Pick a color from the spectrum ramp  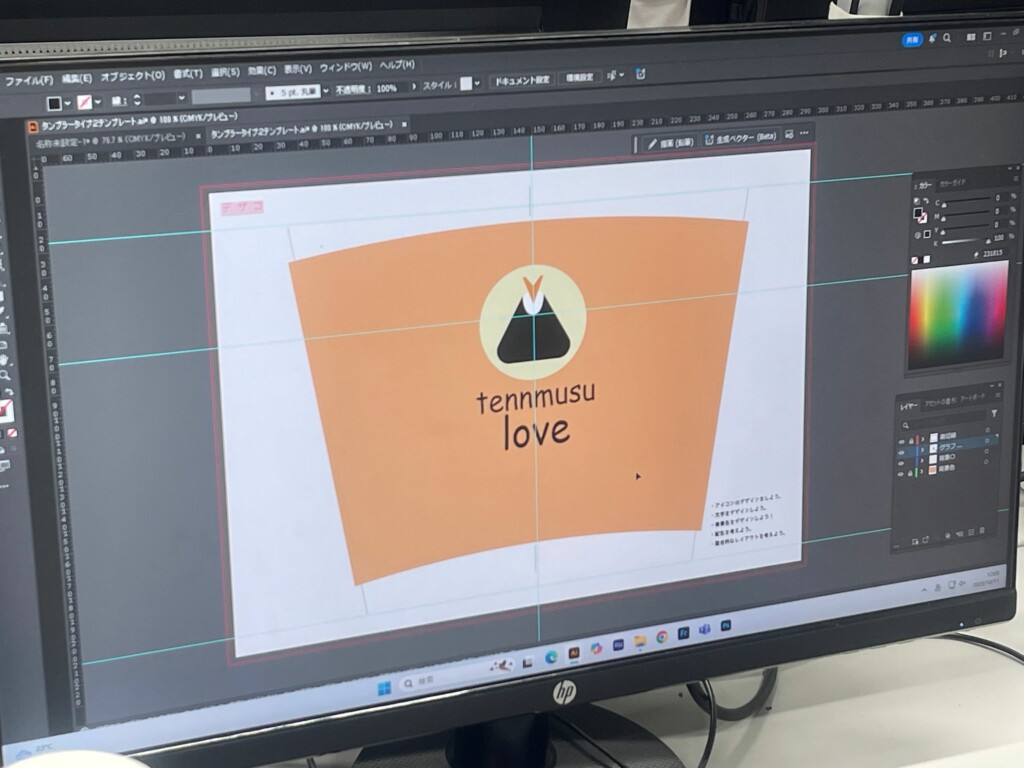click(957, 312)
